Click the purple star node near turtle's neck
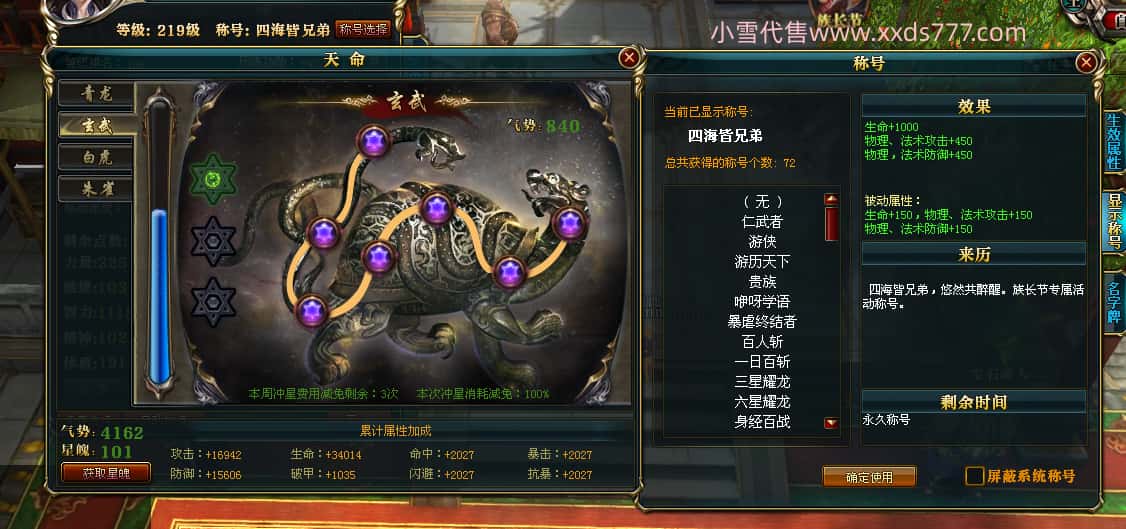Screen dimensions: 1126x529 [510, 271]
